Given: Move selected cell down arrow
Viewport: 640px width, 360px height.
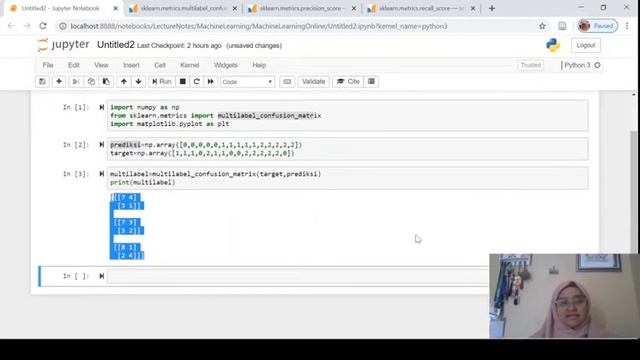Looking at the screenshot, I should tap(139, 82).
